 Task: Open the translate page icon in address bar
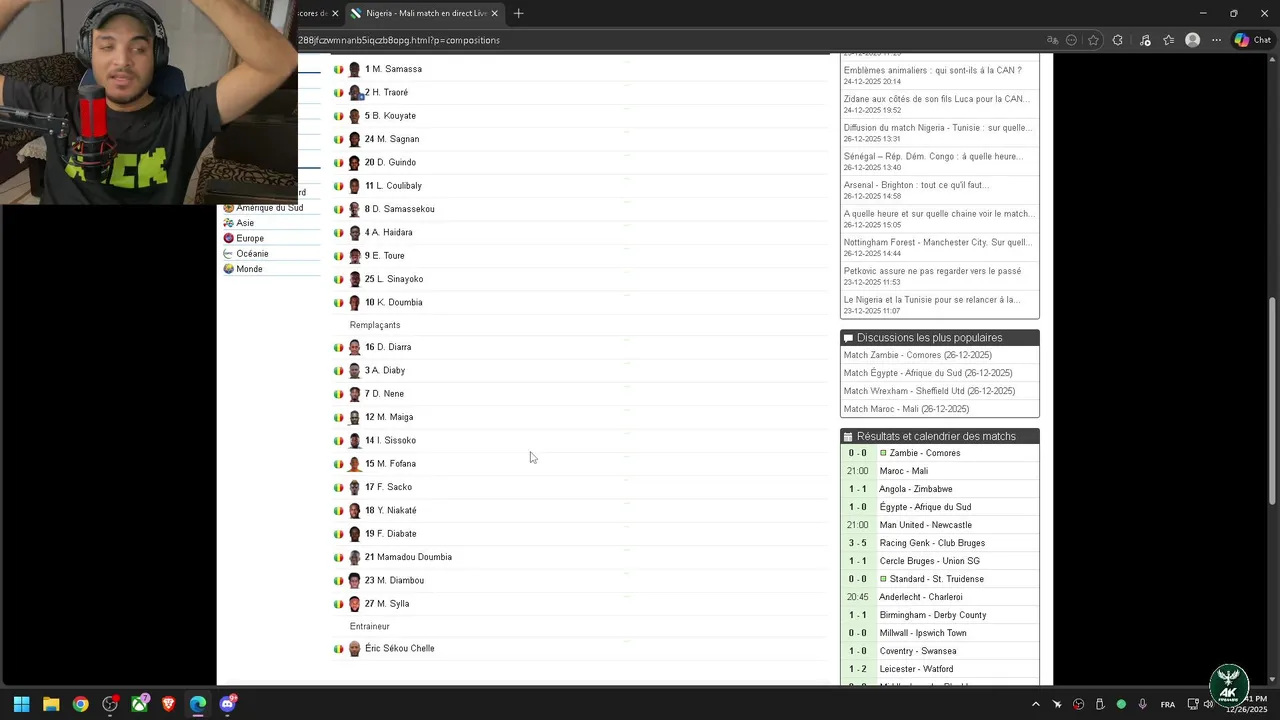1052,40
